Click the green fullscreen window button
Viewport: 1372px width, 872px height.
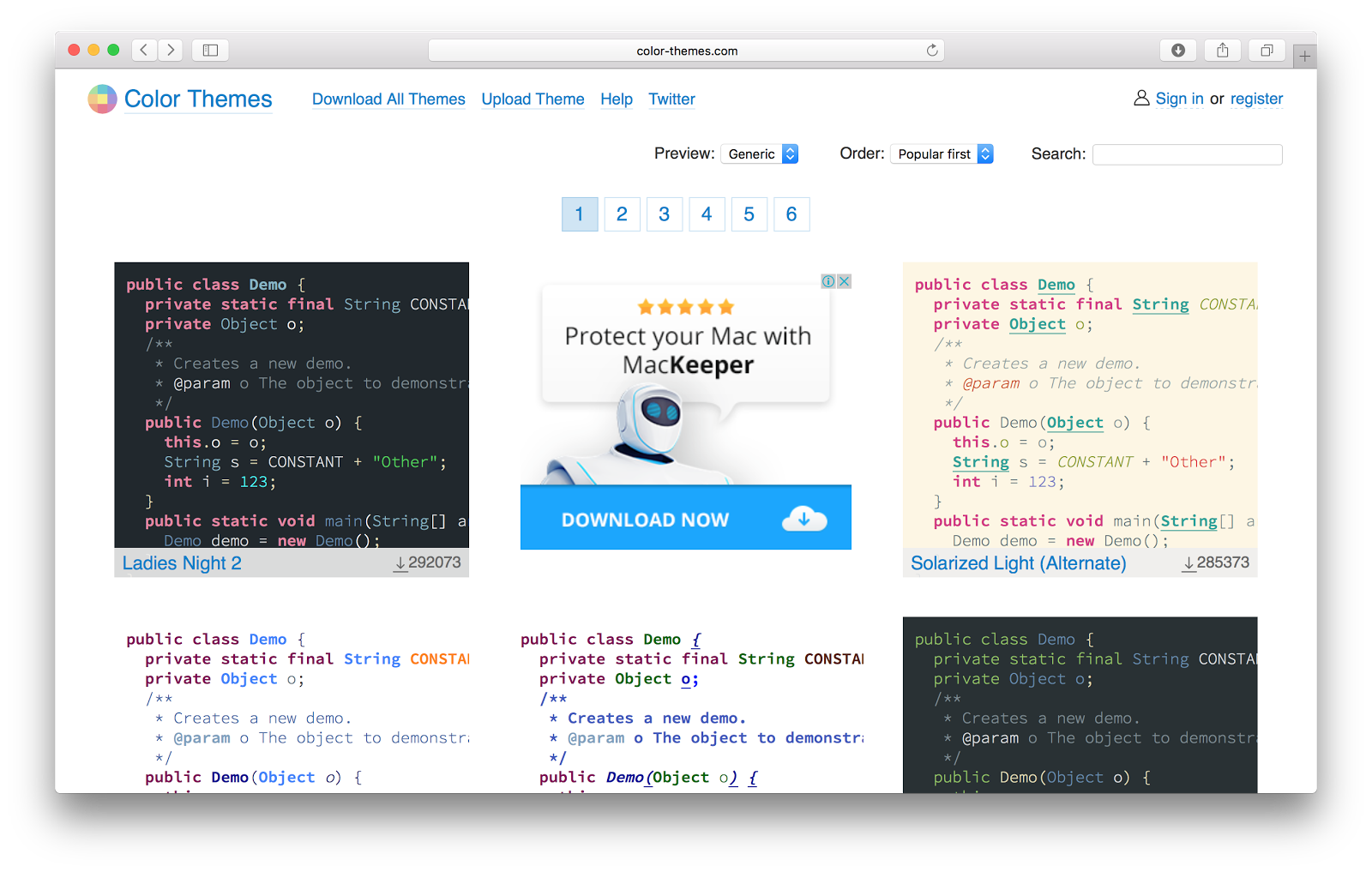pos(113,50)
